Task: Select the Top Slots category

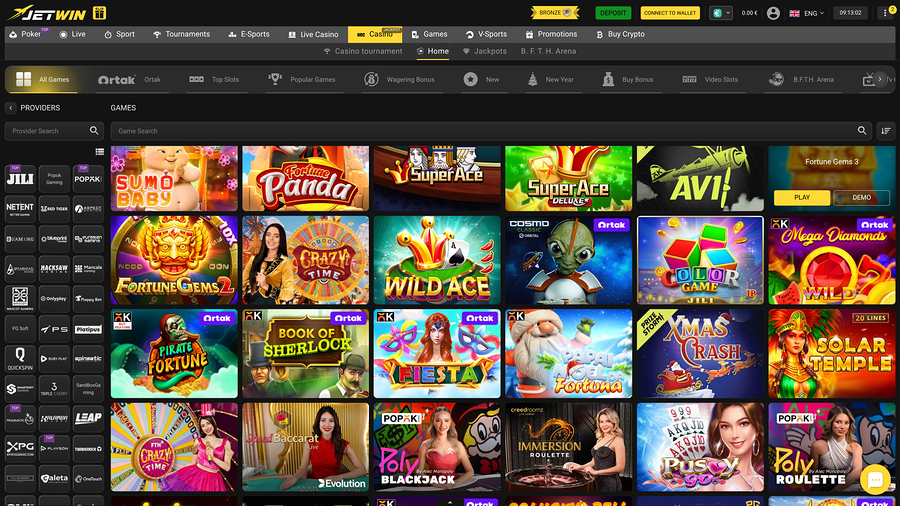Action: pos(214,80)
